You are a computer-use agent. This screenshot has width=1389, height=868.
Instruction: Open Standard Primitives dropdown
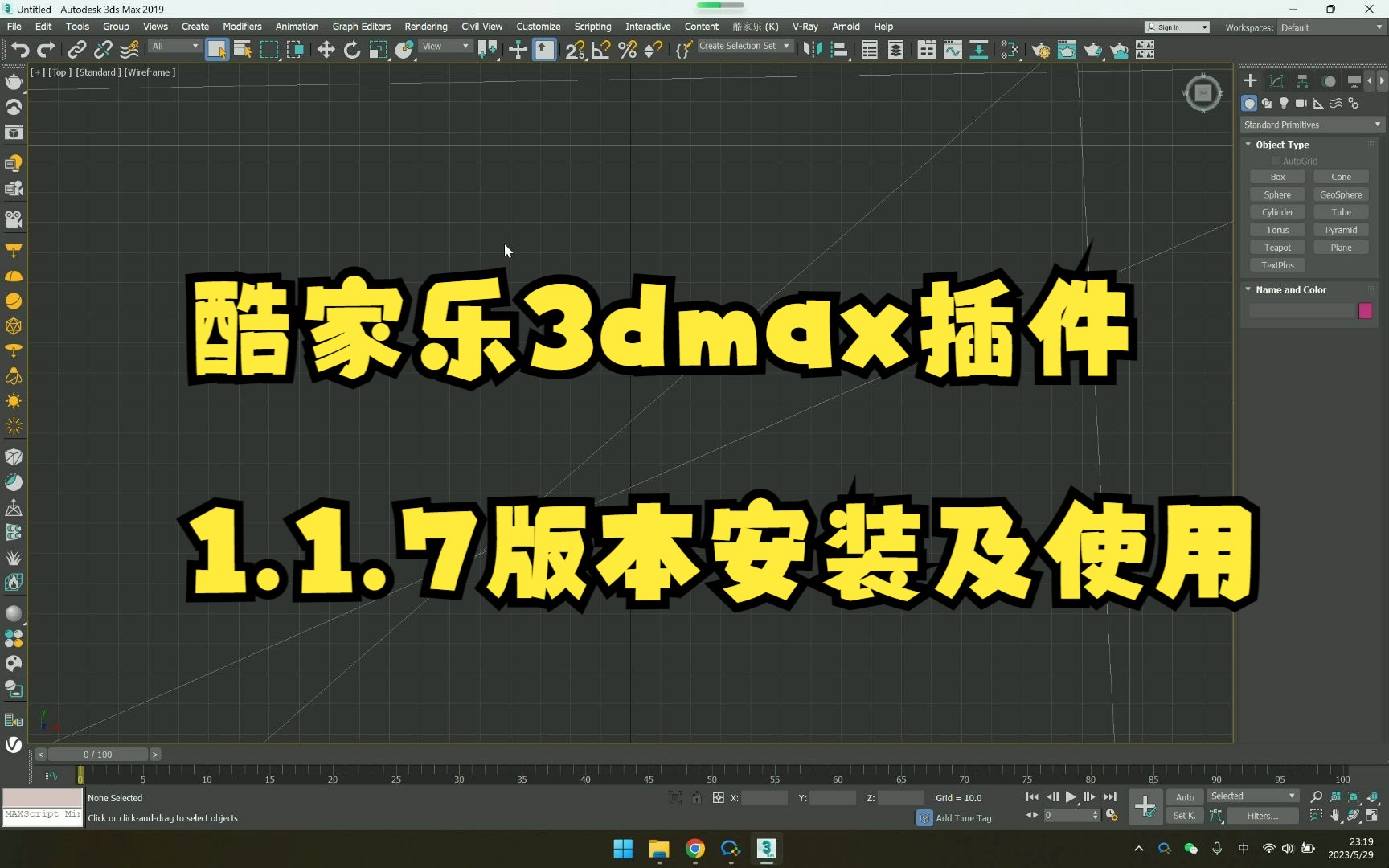tap(1312, 125)
